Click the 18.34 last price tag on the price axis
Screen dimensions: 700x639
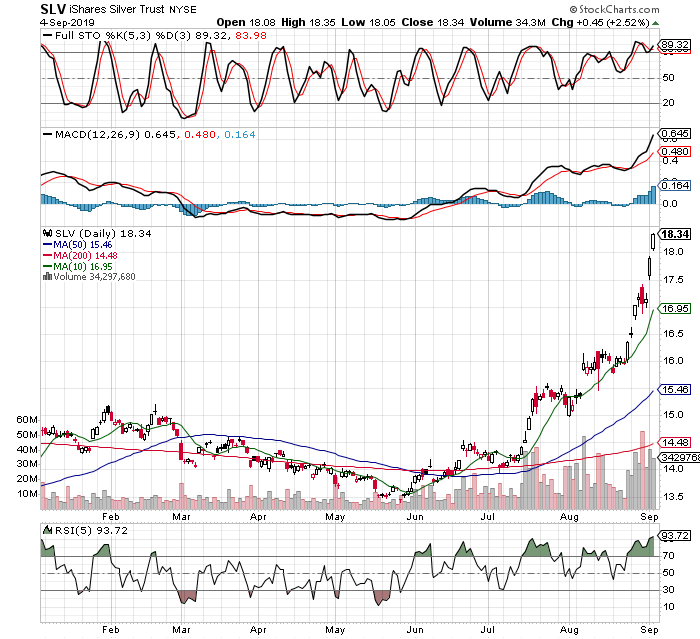pos(675,234)
